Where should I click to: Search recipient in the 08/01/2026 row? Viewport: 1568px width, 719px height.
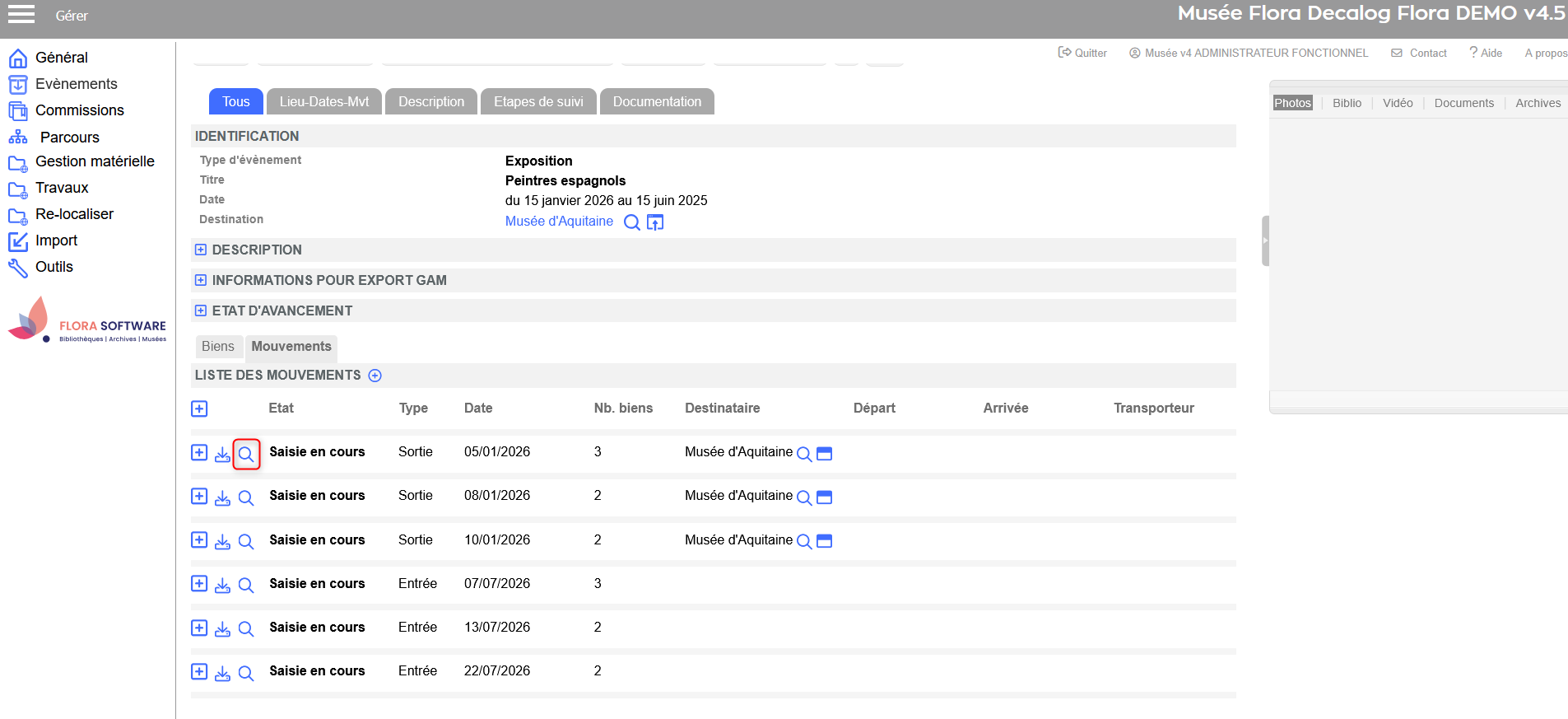804,497
